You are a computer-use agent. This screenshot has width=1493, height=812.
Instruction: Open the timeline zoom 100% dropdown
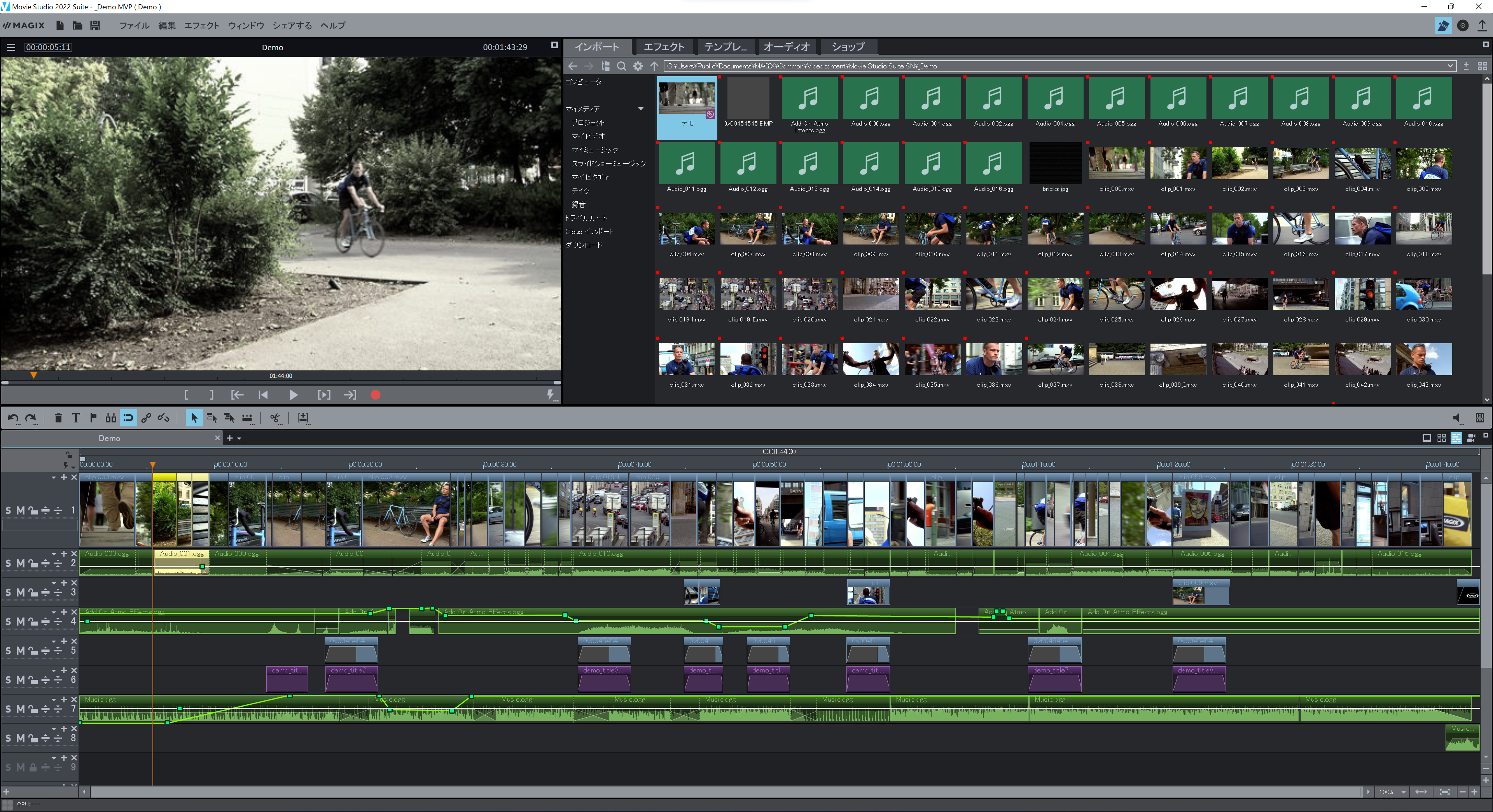click(1403, 792)
